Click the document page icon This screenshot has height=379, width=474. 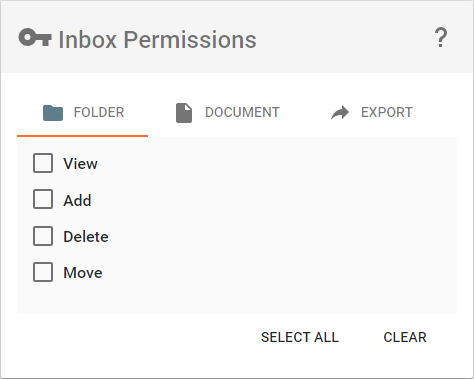(x=184, y=113)
